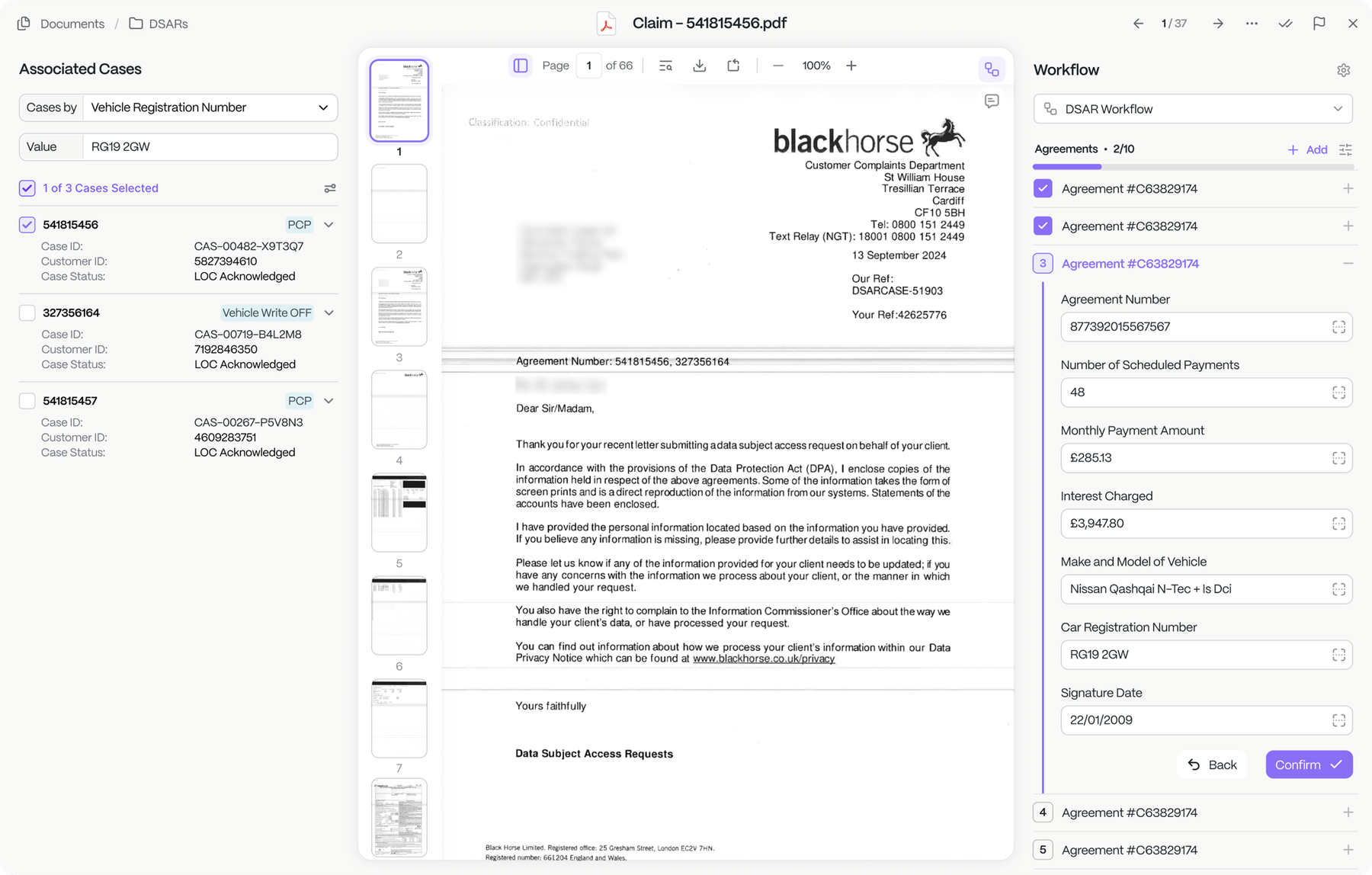Screen dimensions: 1372x875
Task: Open Workflow settings gear icon
Action: pyautogui.click(x=1344, y=70)
